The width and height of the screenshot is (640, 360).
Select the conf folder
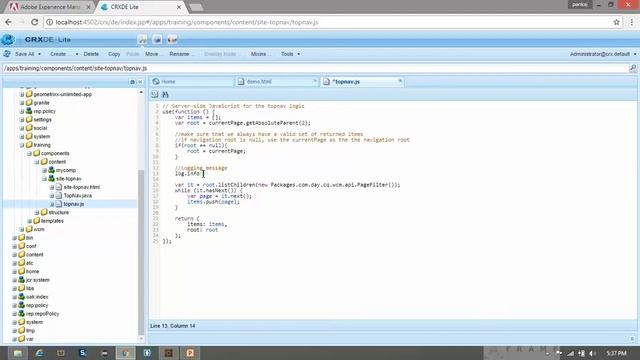tap(31, 246)
